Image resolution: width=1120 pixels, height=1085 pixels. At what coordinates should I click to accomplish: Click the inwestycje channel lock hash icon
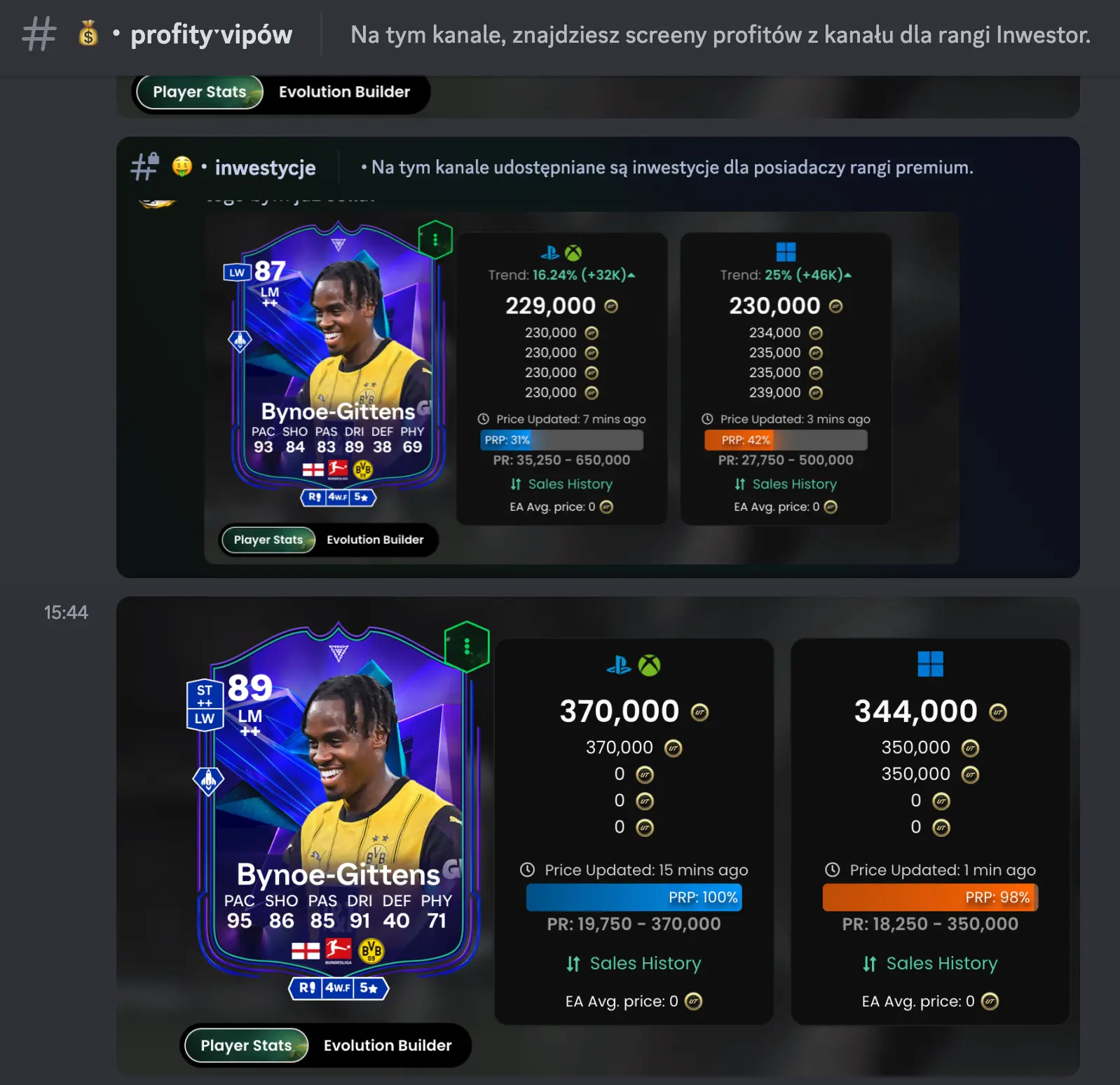(145, 167)
